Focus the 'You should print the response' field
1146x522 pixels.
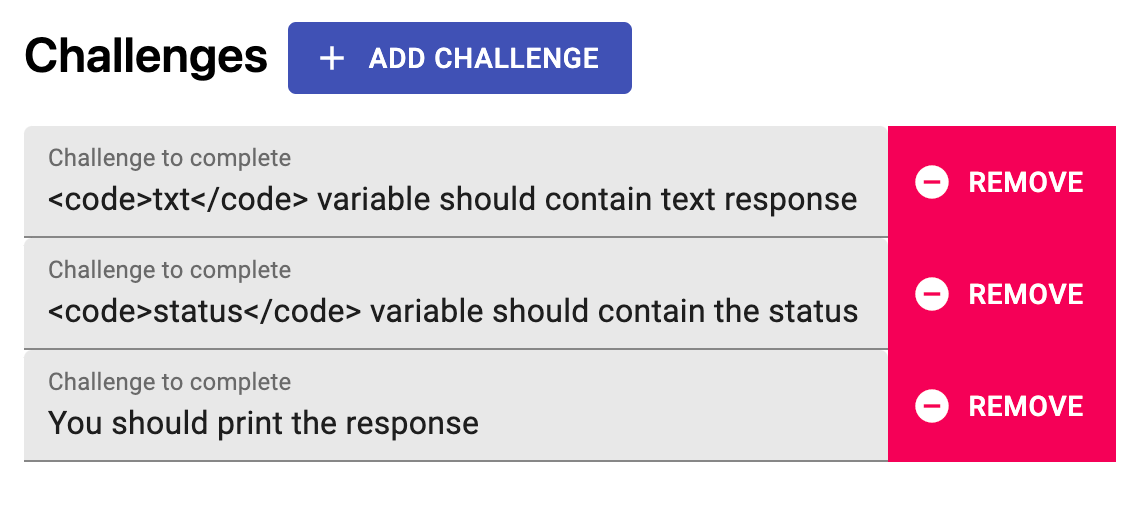(456, 406)
